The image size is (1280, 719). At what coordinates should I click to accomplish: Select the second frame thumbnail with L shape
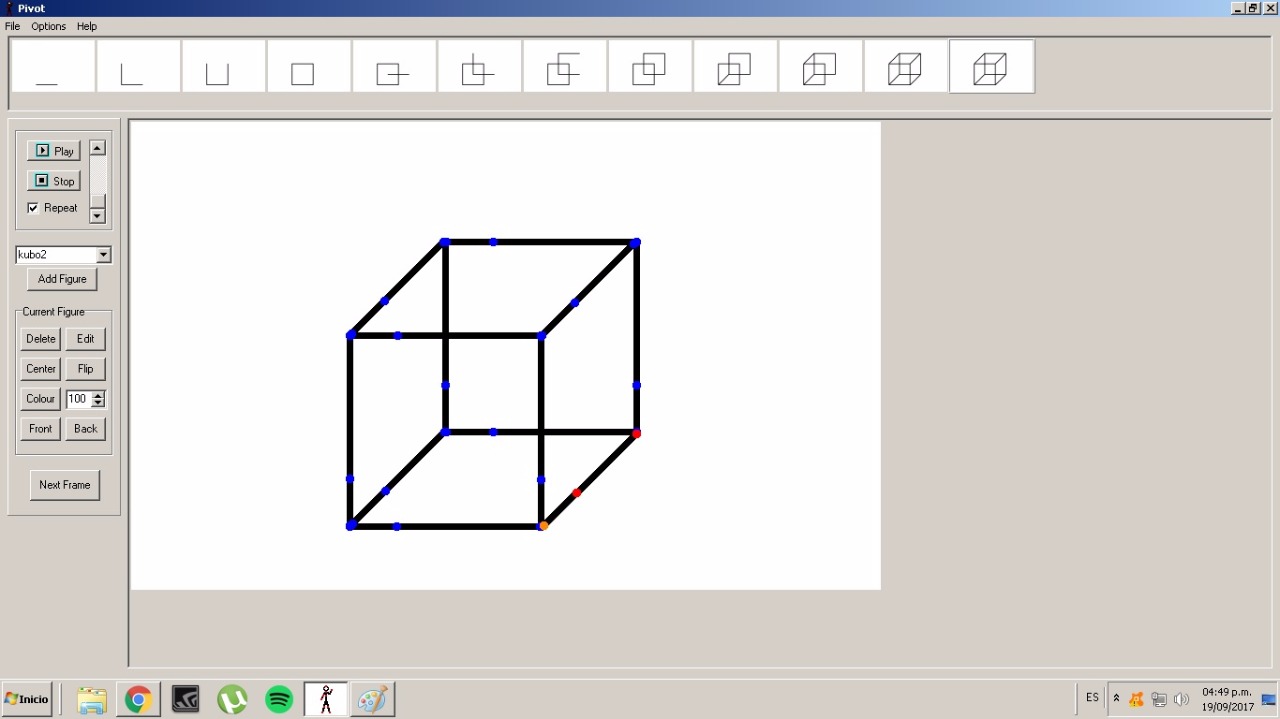click(138, 66)
